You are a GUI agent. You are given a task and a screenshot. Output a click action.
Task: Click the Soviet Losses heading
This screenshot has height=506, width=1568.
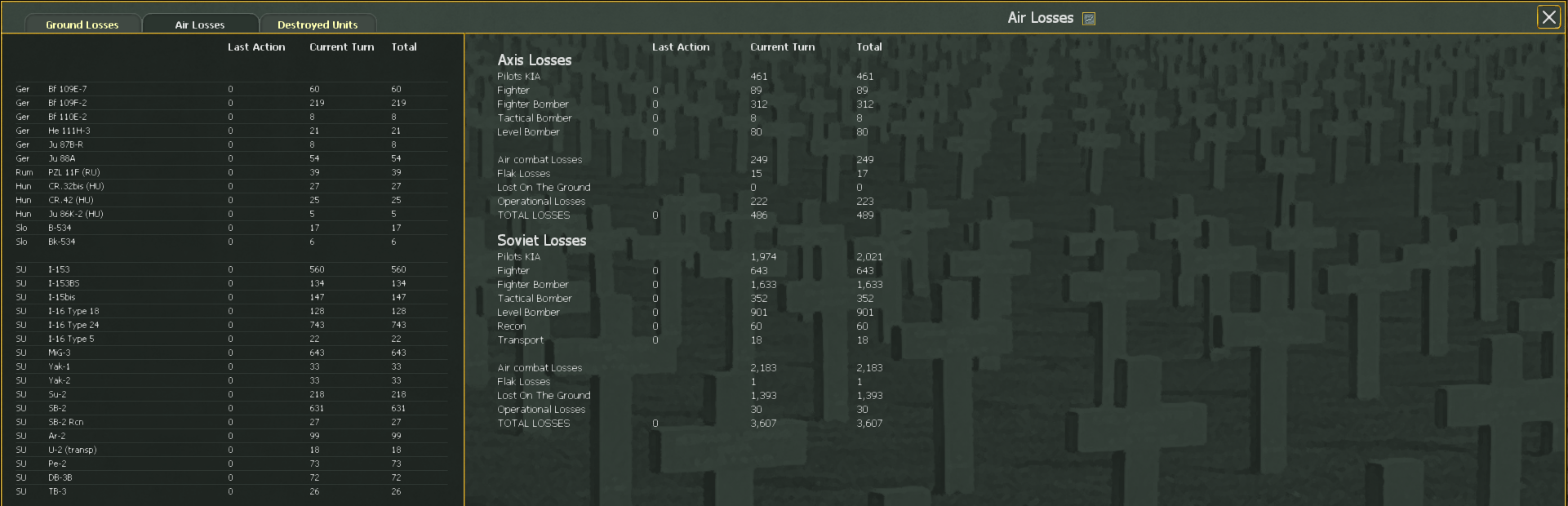pos(542,241)
